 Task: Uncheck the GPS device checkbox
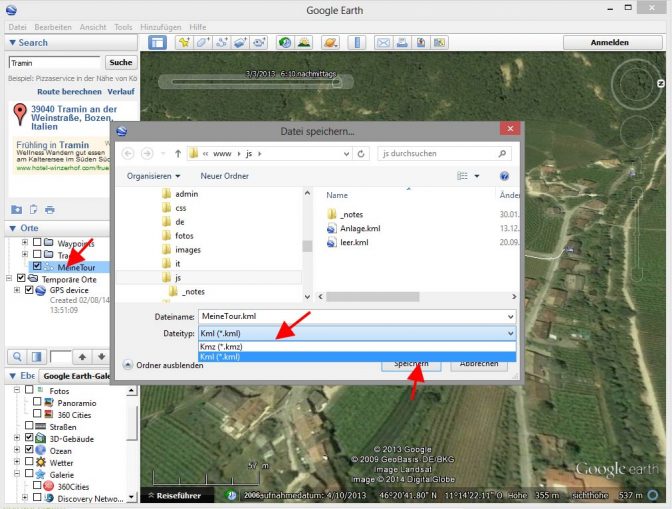(29, 290)
